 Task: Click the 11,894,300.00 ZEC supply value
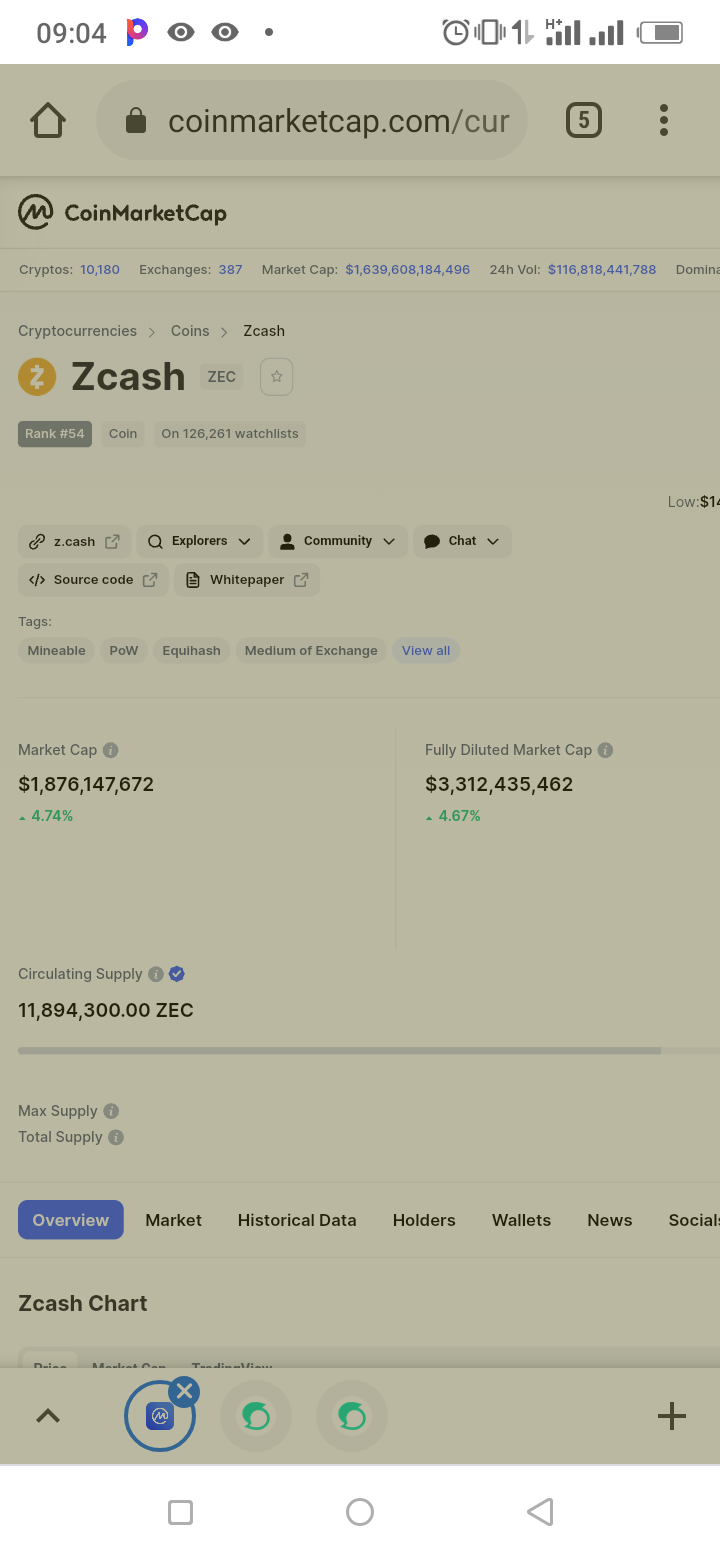[106, 1010]
